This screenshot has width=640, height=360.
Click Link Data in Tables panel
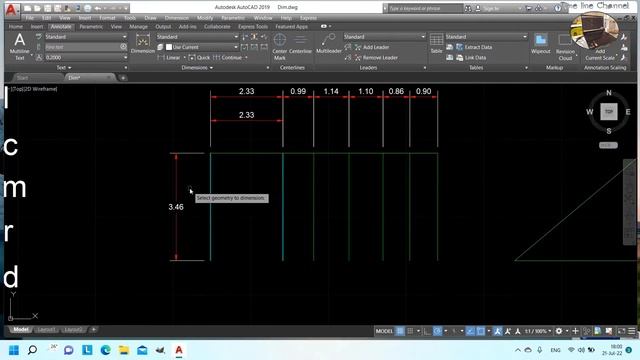471,58
